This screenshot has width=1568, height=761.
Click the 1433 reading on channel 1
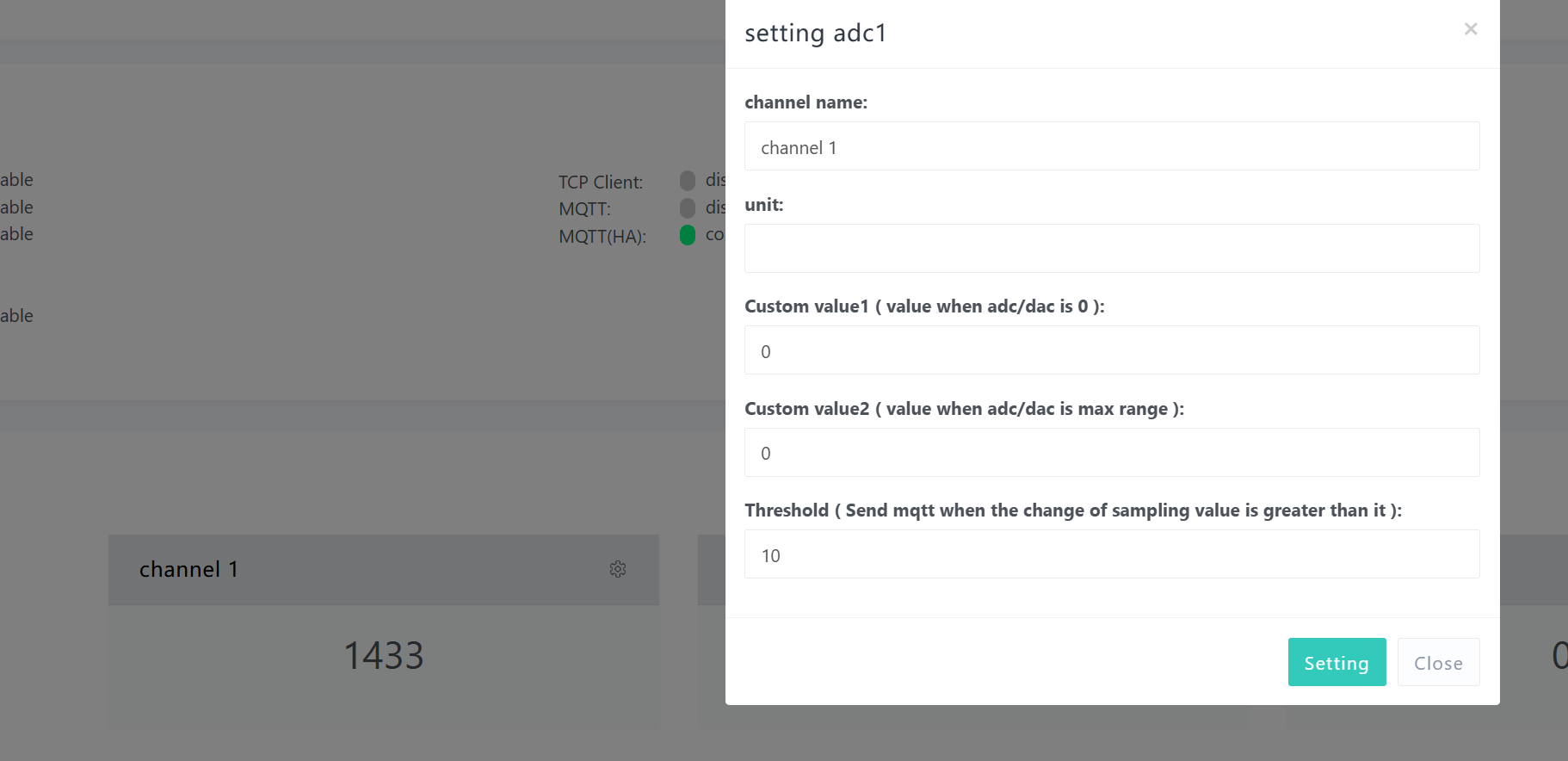point(384,656)
